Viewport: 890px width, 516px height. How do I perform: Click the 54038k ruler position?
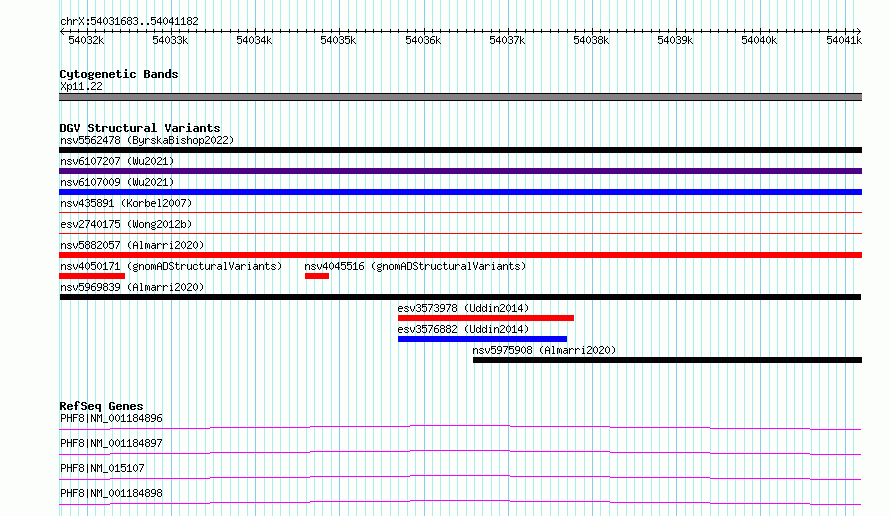pyautogui.click(x=591, y=40)
